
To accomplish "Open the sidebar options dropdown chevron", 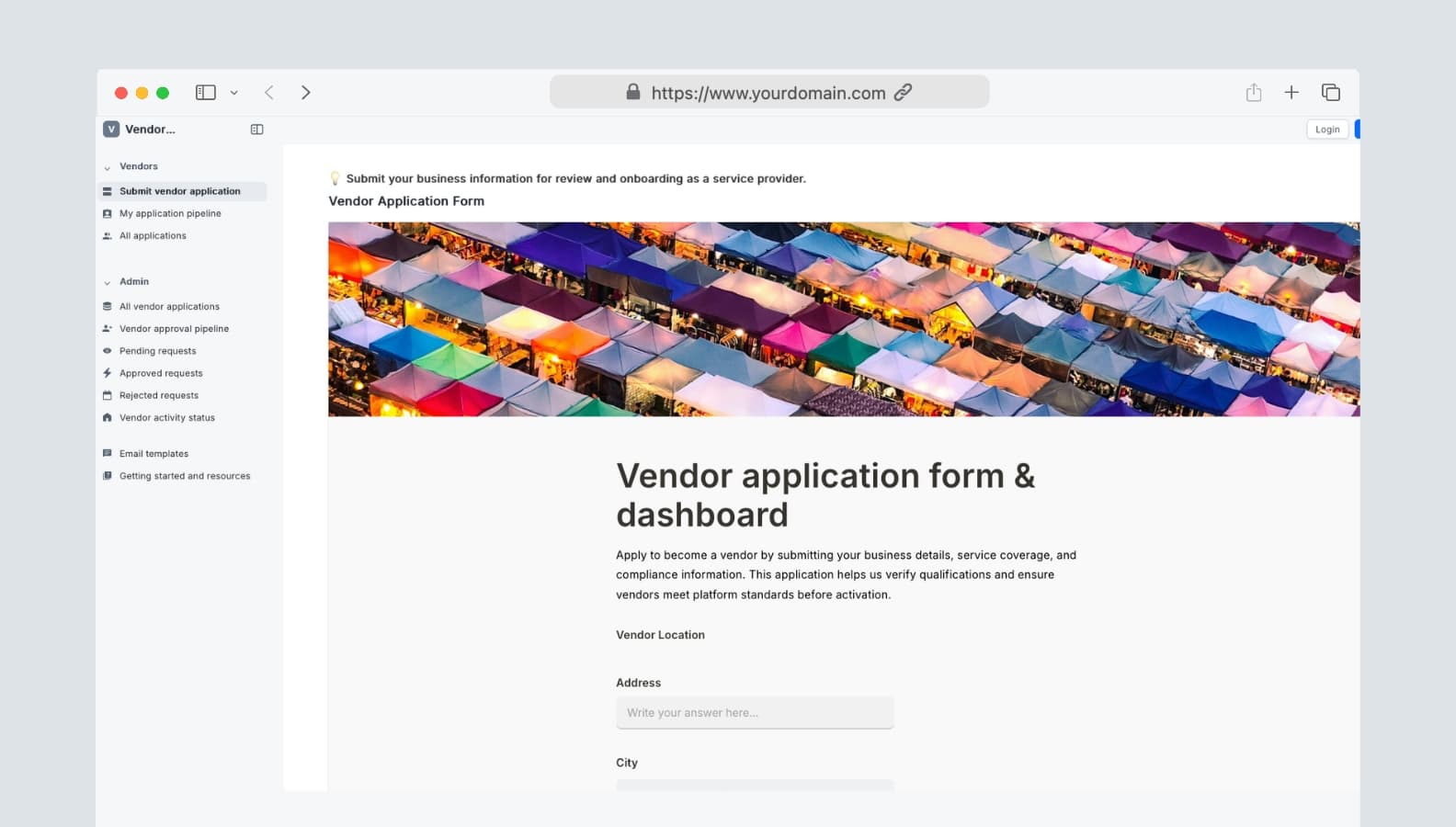I will (x=234, y=93).
